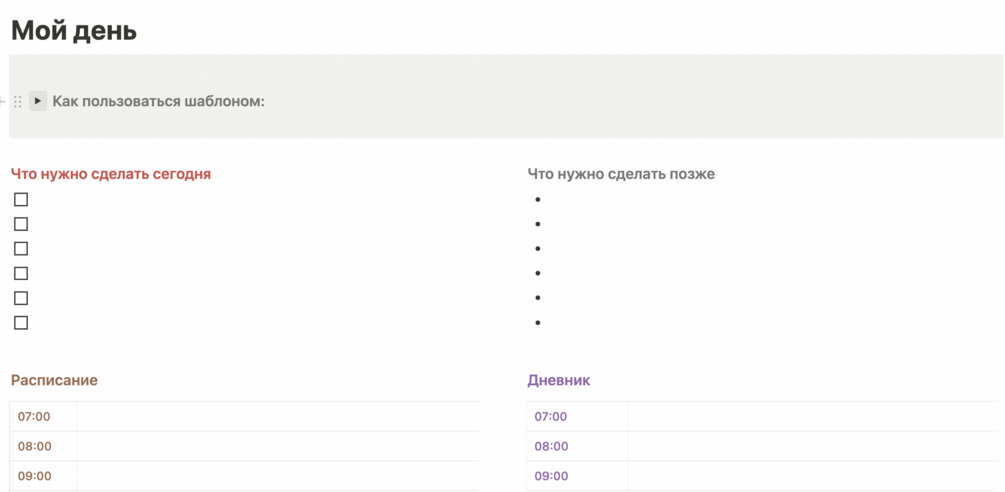
Task: Check the first to-do checkbox
Action: pos(21,200)
